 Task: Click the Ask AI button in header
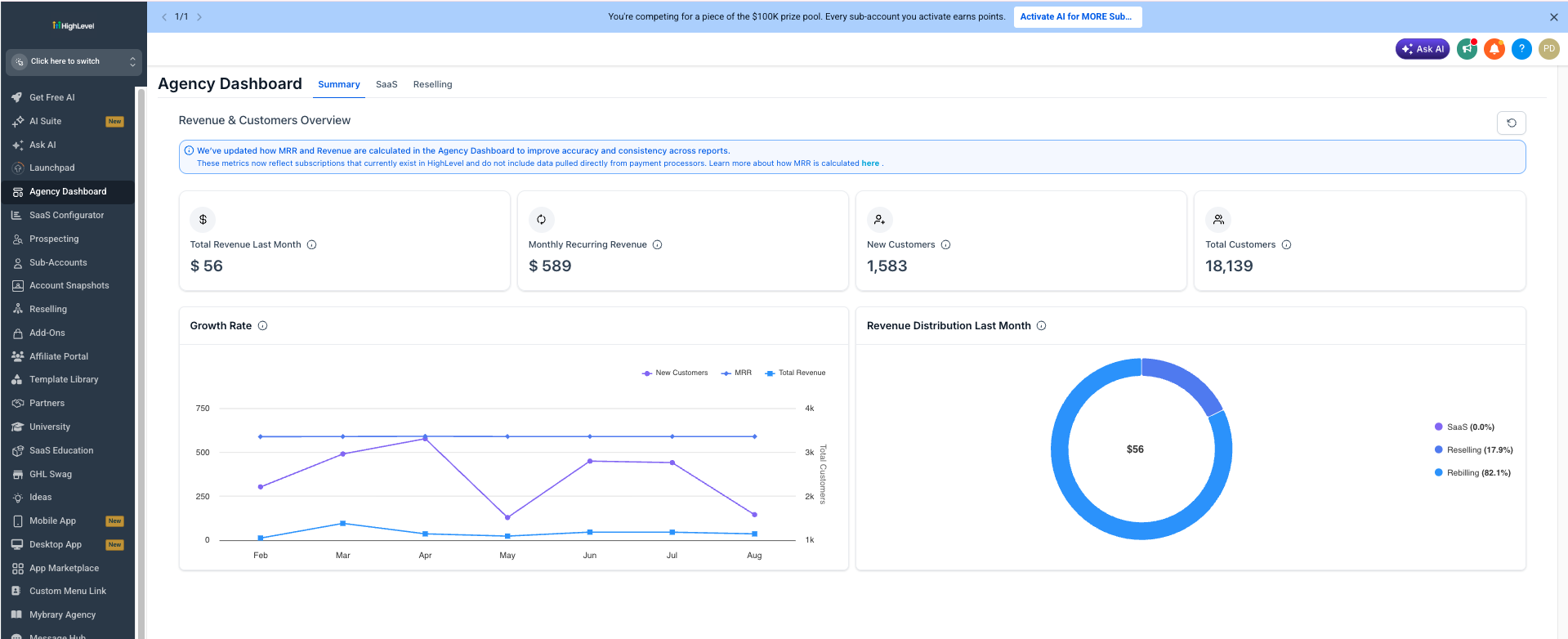click(1423, 49)
